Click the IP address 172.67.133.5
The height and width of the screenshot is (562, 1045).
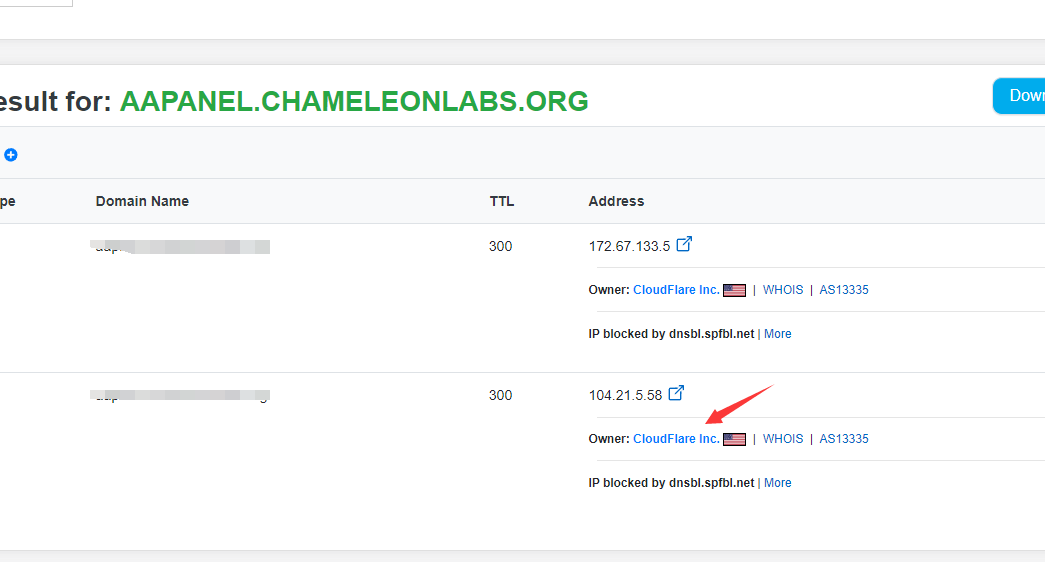click(x=629, y=246)
